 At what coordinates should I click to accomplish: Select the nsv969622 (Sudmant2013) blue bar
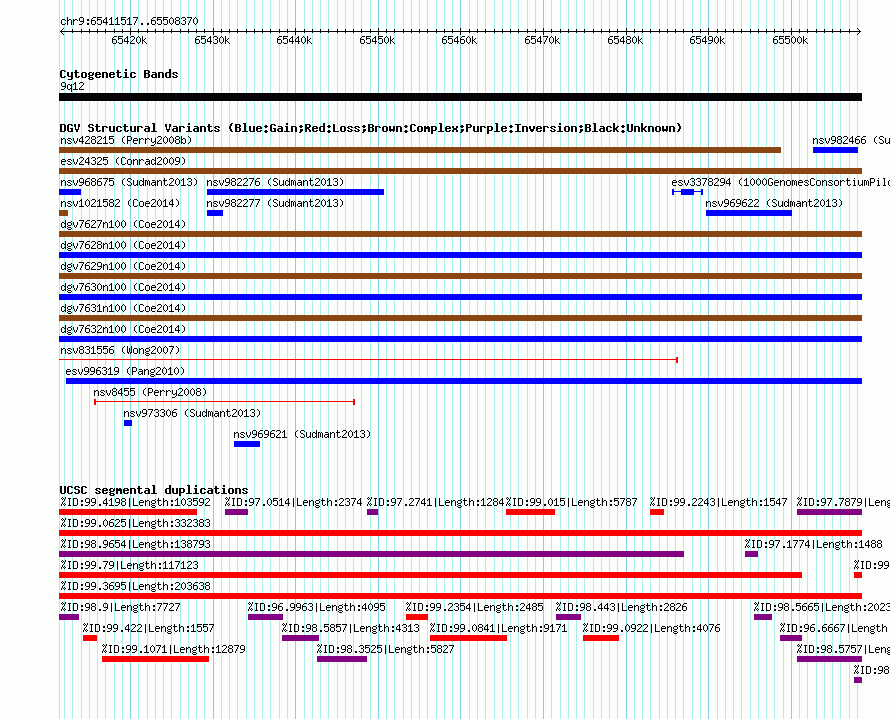[x=749, y=213]
